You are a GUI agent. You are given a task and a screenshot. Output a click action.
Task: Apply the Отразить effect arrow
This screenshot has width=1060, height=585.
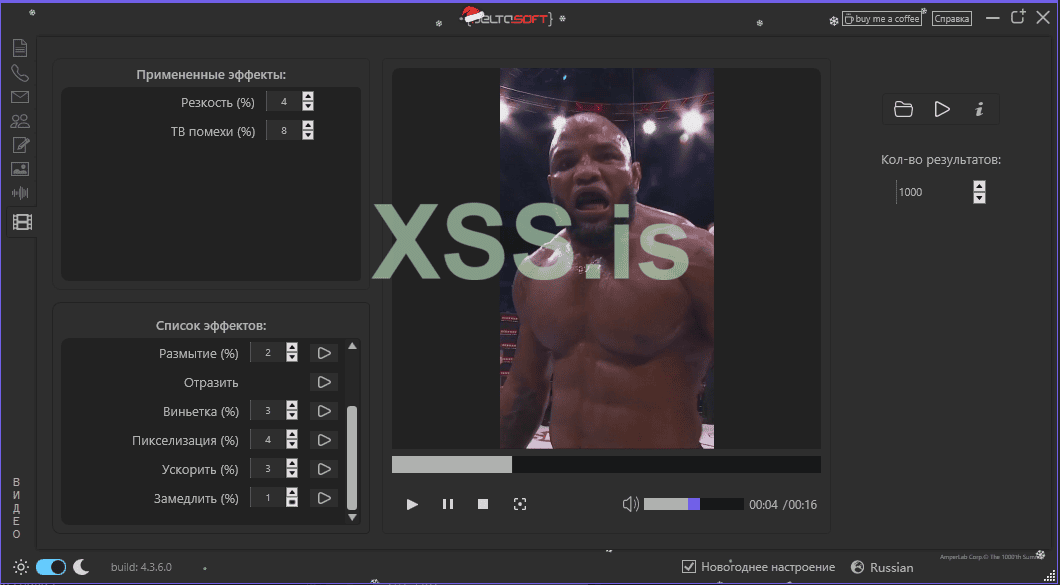pos(324,382)
